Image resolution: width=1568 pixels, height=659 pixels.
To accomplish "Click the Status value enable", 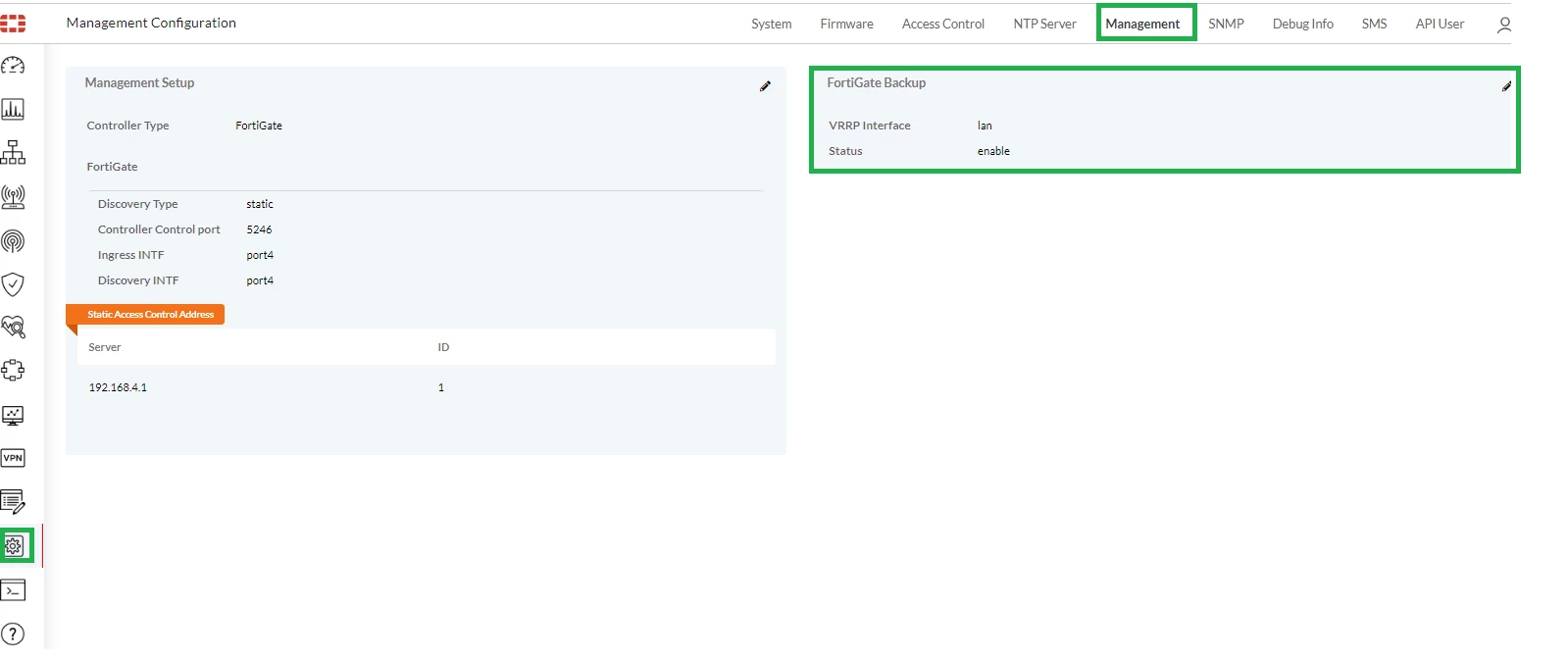I will 993,151.
